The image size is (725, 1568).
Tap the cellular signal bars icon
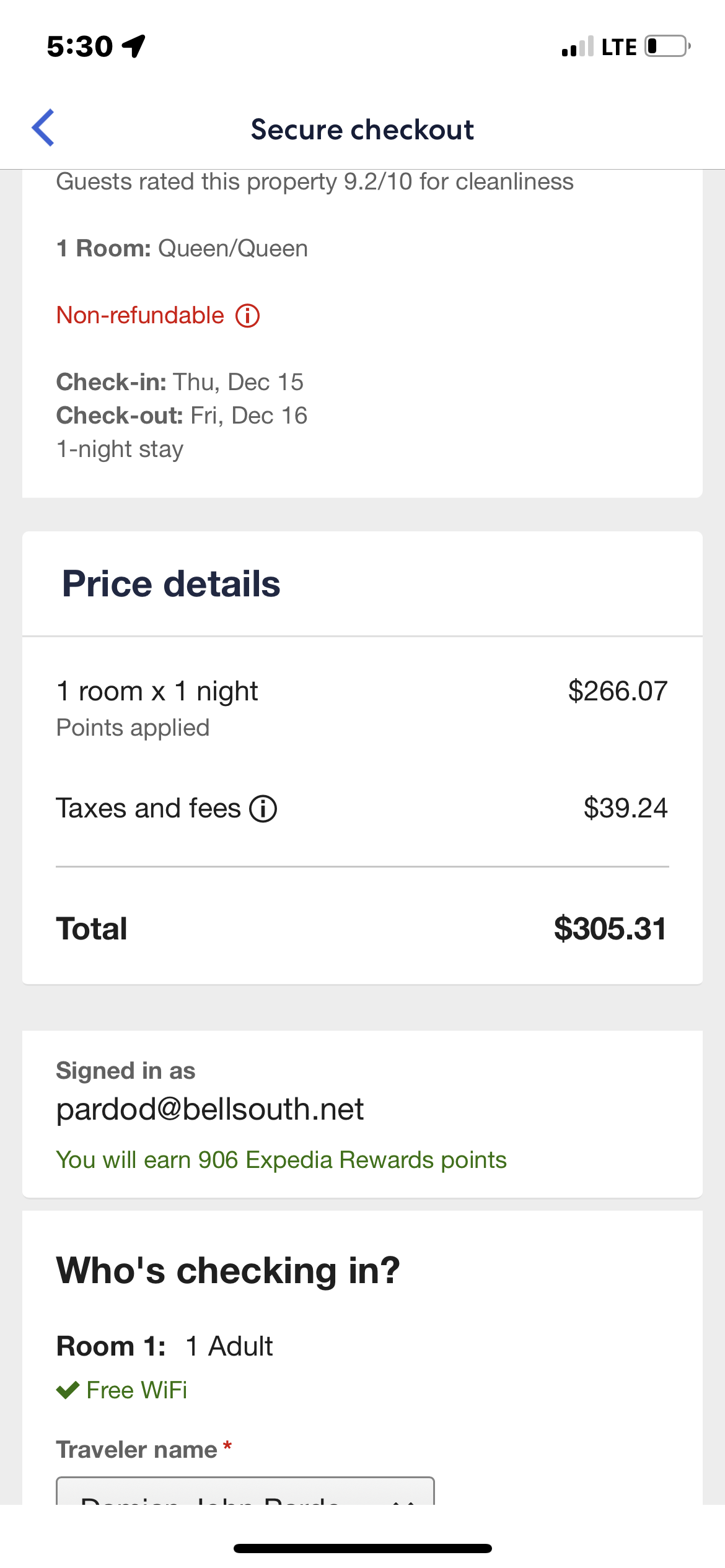(577, 47)
